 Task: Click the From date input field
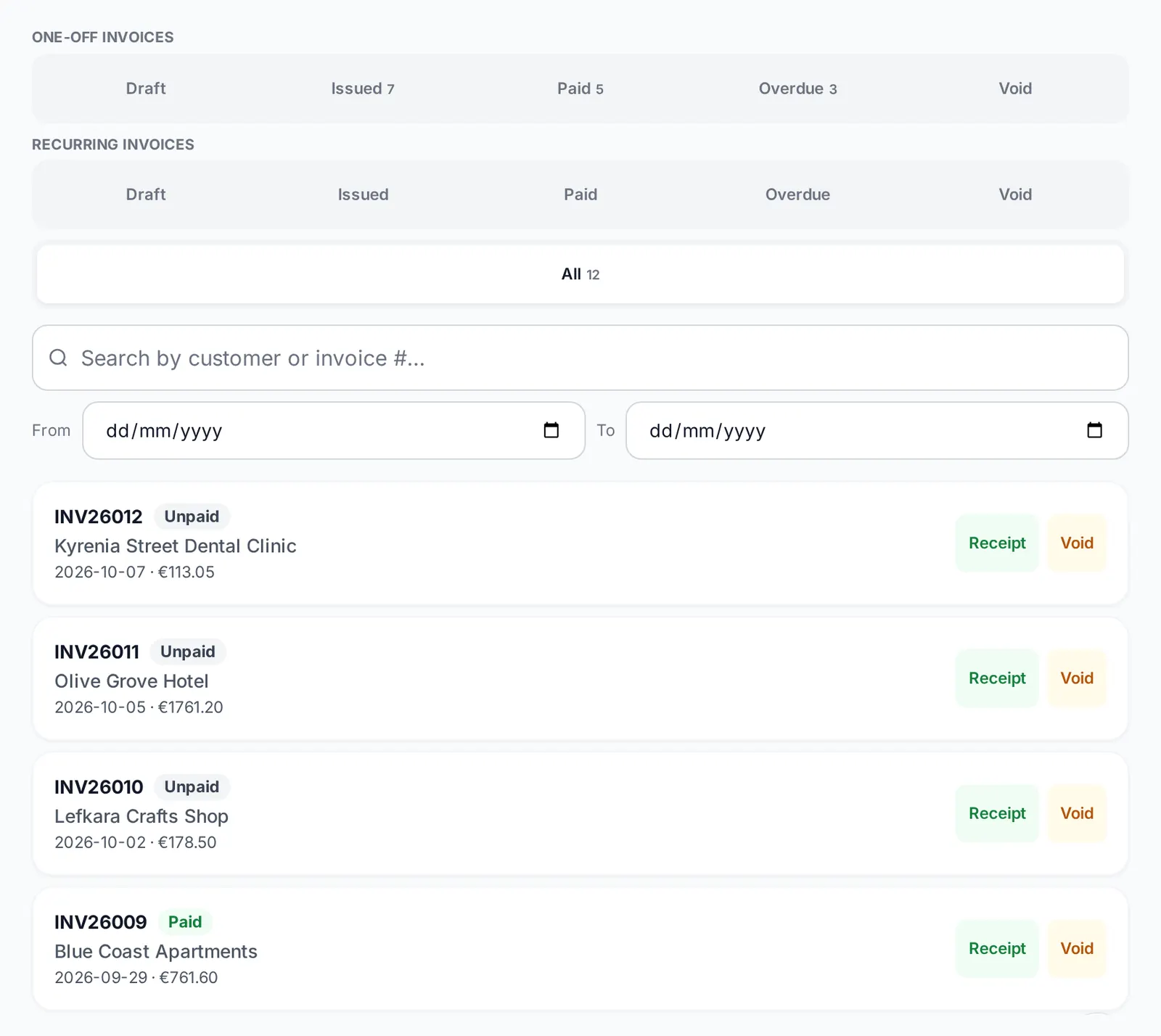pyautogui.click(x=334, y=430)
